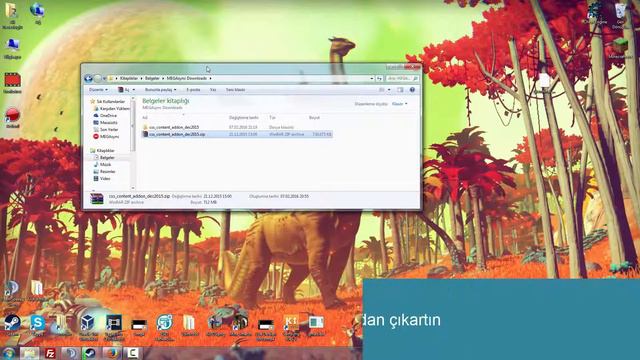The width and height of the screenshot is (640, 360).
Task: Change the view with the view icon
Action: click(x=382, y=90)
